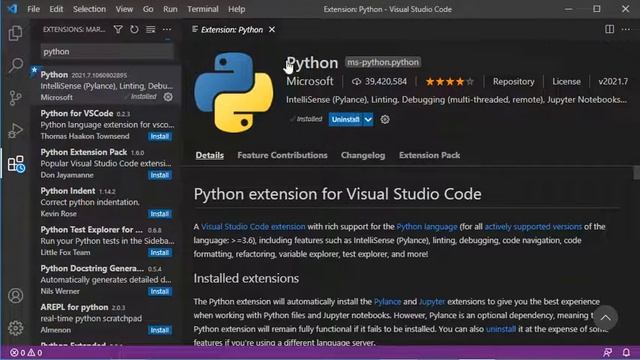Open manage gear next to Uninstall button

385,119
